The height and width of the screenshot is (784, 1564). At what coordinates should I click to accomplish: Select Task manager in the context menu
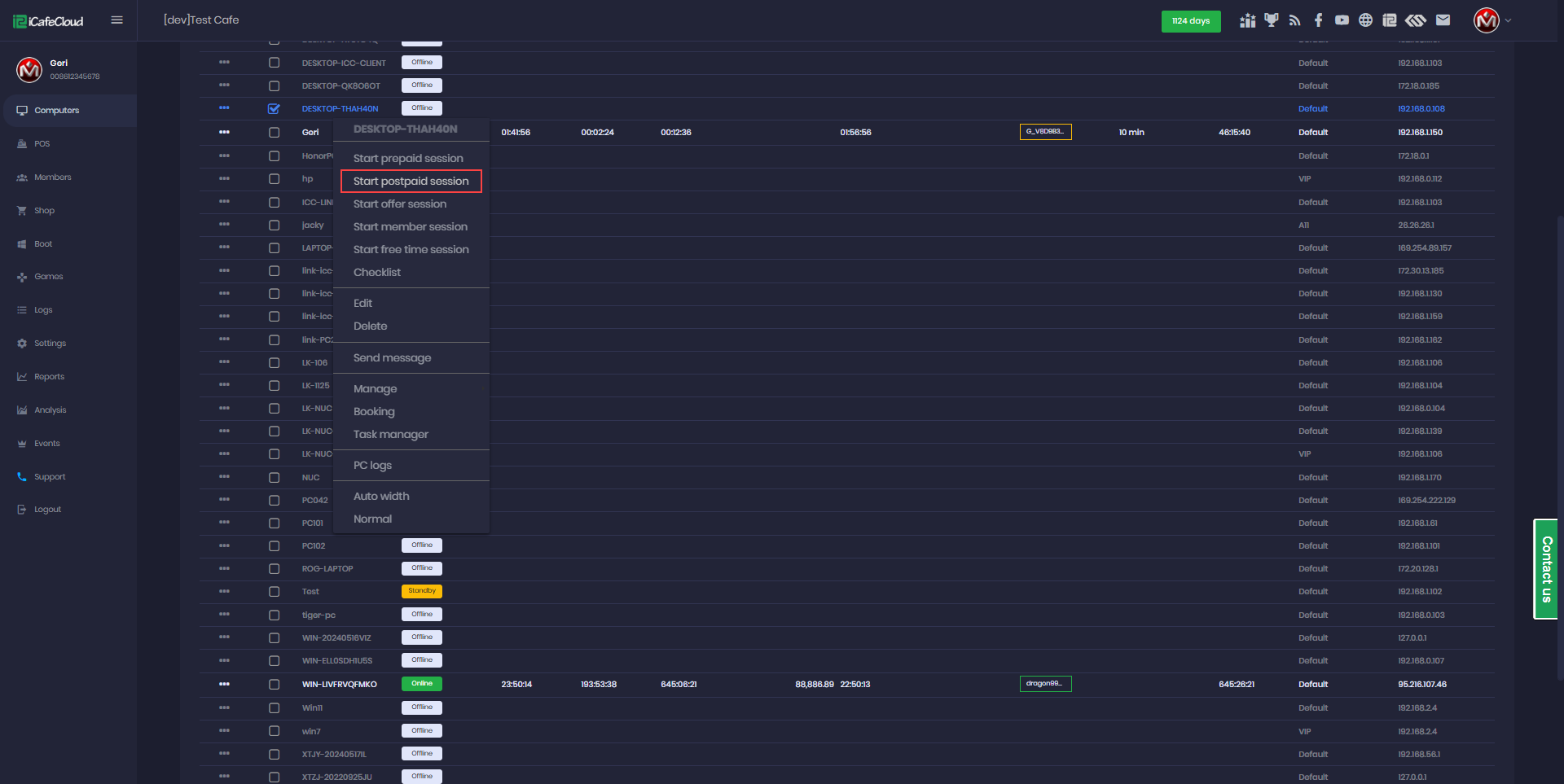coord(390,434)
